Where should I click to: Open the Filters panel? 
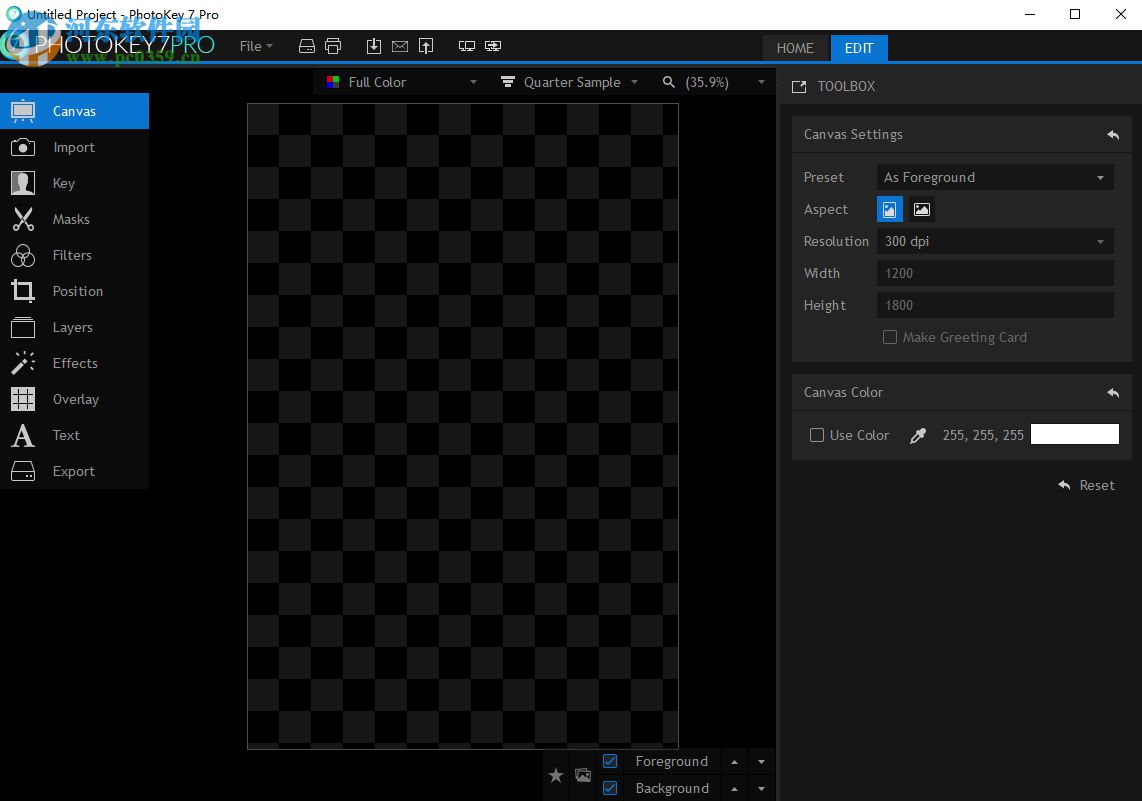pyautogui.click(x=71, y=255)
